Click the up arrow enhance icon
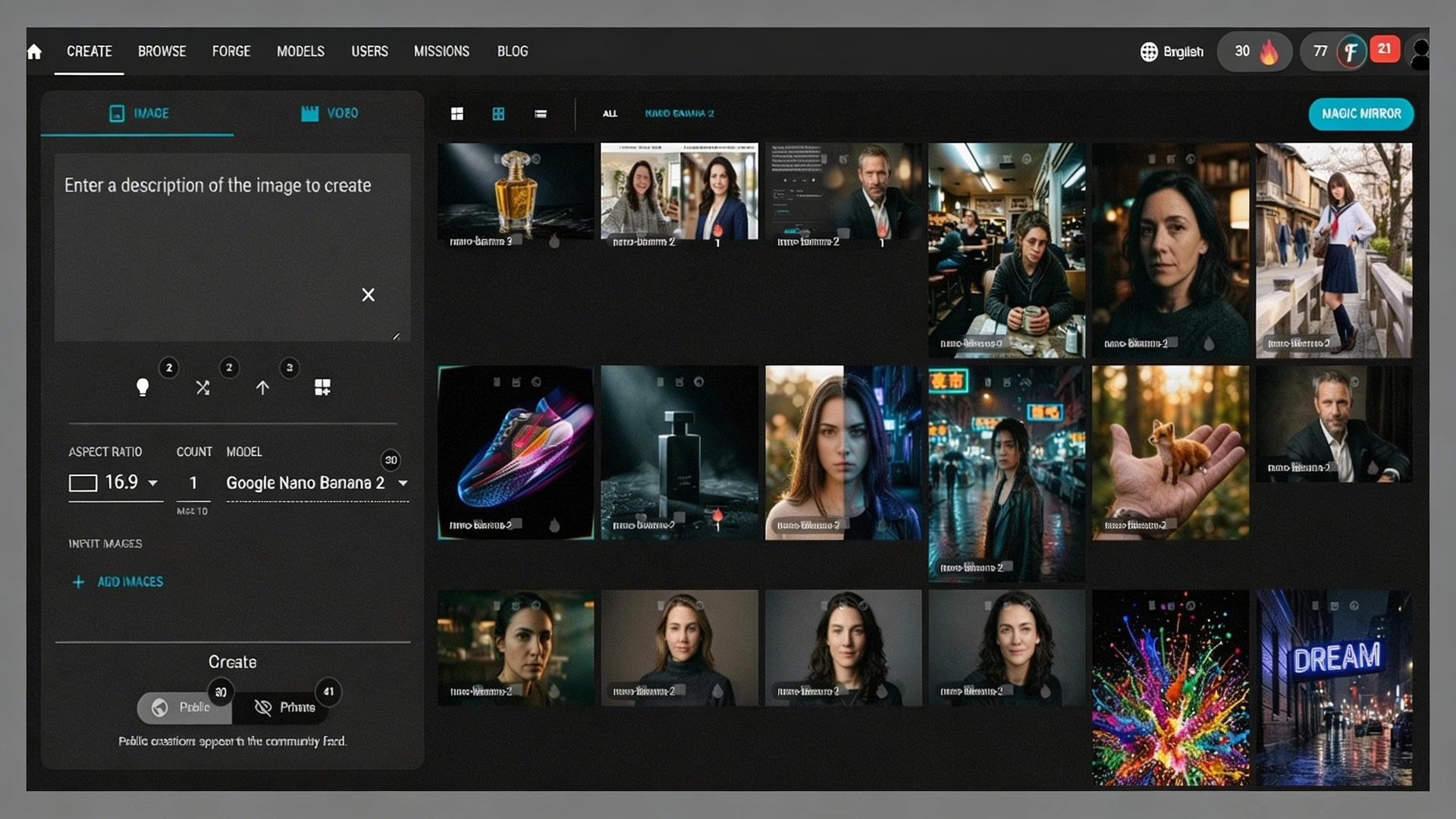The height and width of the screenshot is (819, 1456). (262, 388)
